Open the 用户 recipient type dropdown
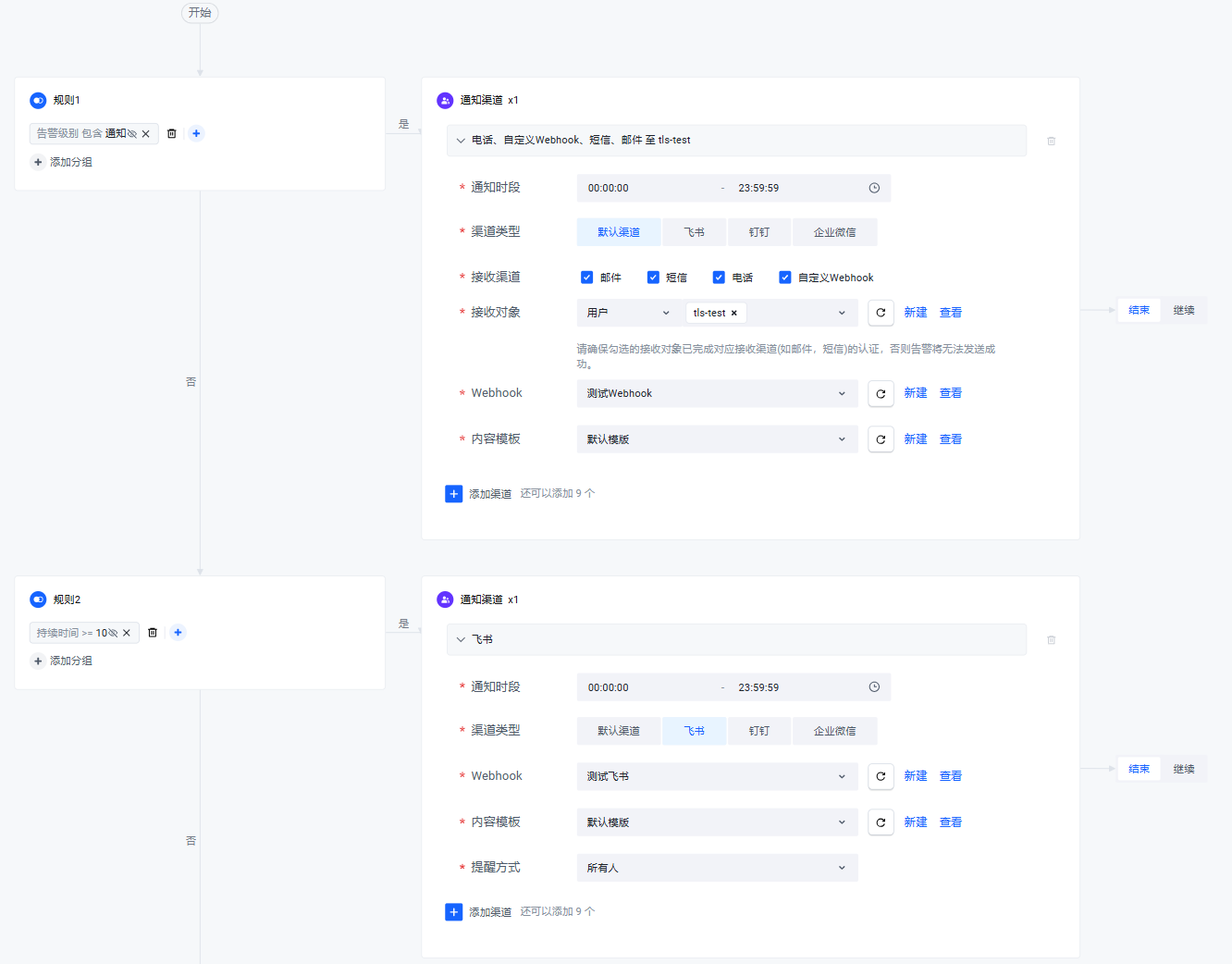 tap(628, 313)
